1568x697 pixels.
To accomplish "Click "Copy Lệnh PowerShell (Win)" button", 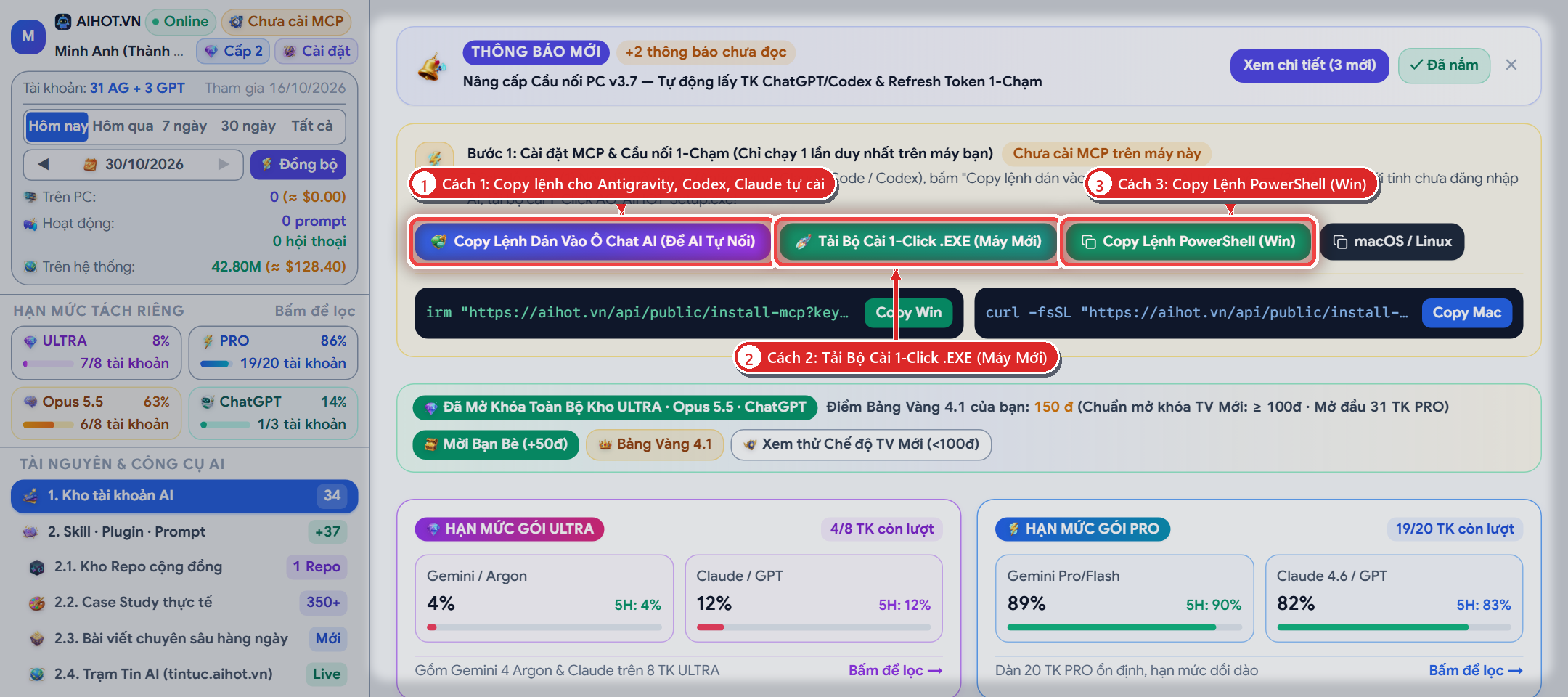I will click(1188, 242).
